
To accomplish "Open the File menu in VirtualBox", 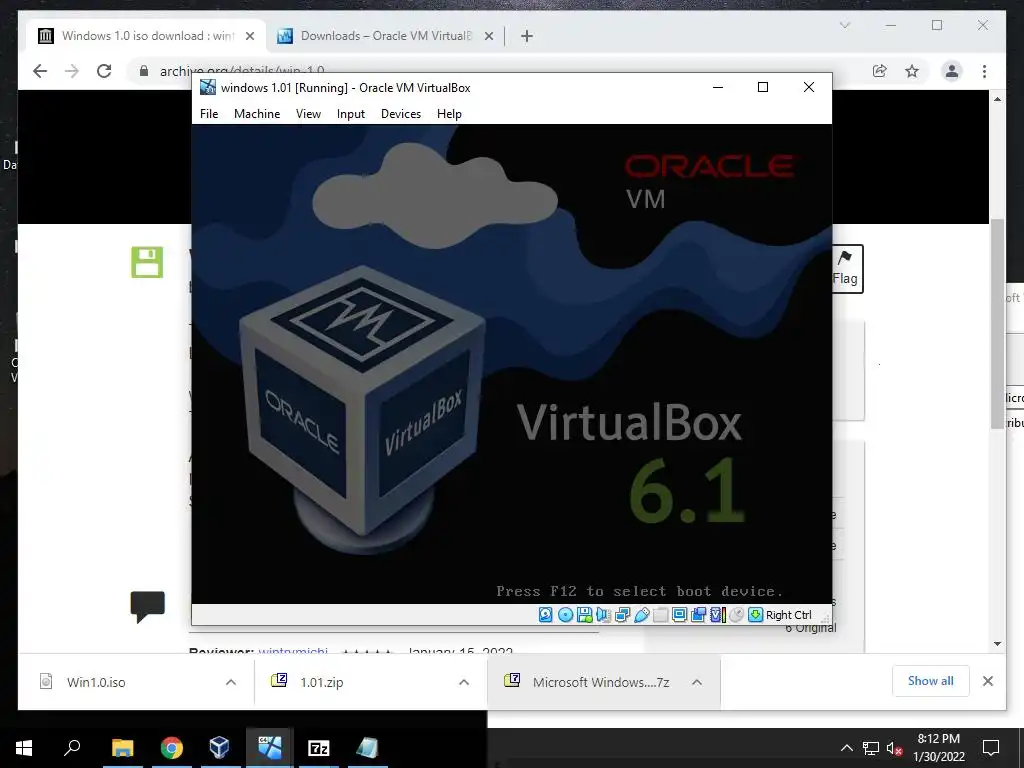I will click(209, 114).
